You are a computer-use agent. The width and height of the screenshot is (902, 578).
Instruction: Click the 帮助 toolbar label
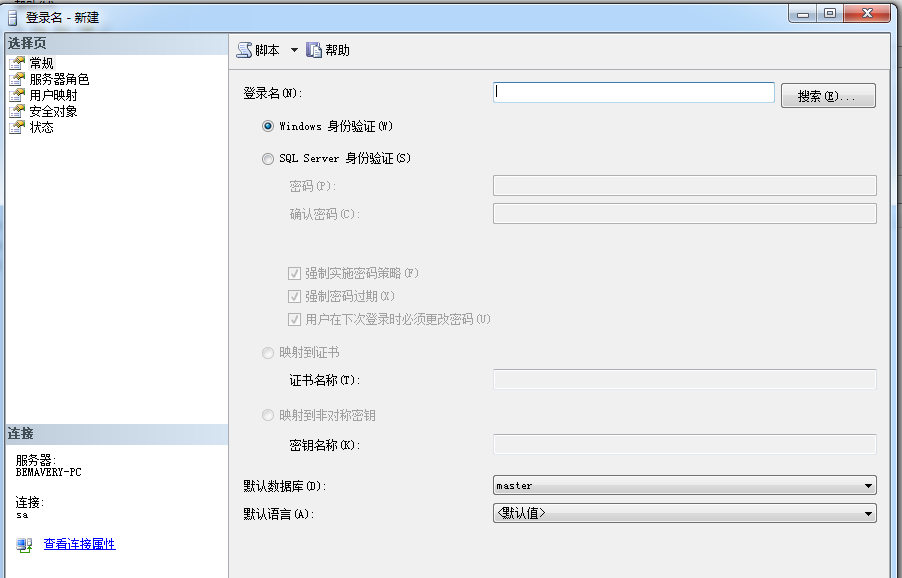338,50
